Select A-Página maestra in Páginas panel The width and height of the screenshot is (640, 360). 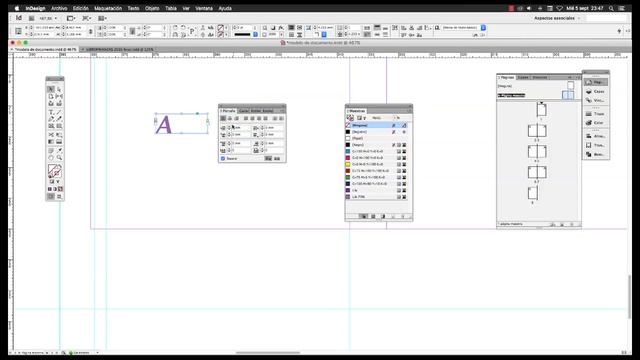tap(511, 96)
